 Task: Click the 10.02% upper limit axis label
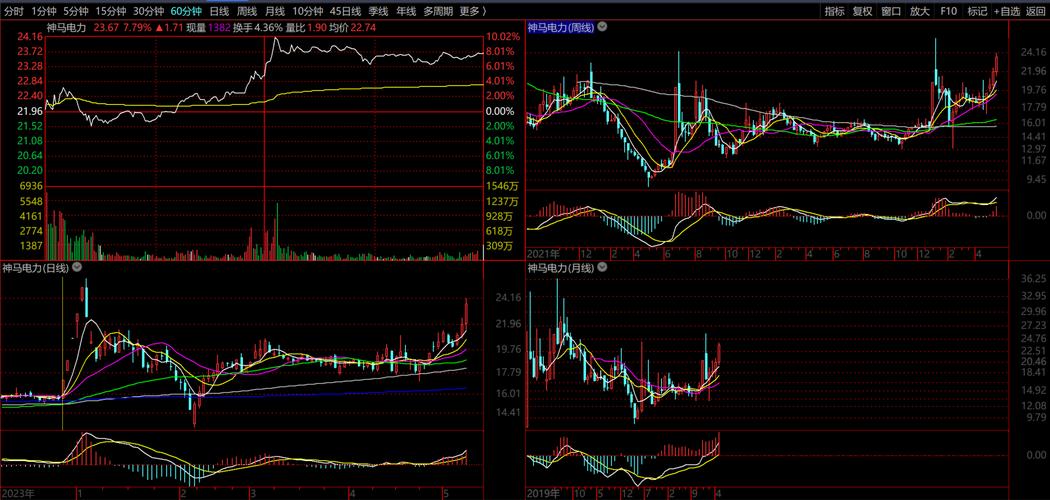point(504,36)
